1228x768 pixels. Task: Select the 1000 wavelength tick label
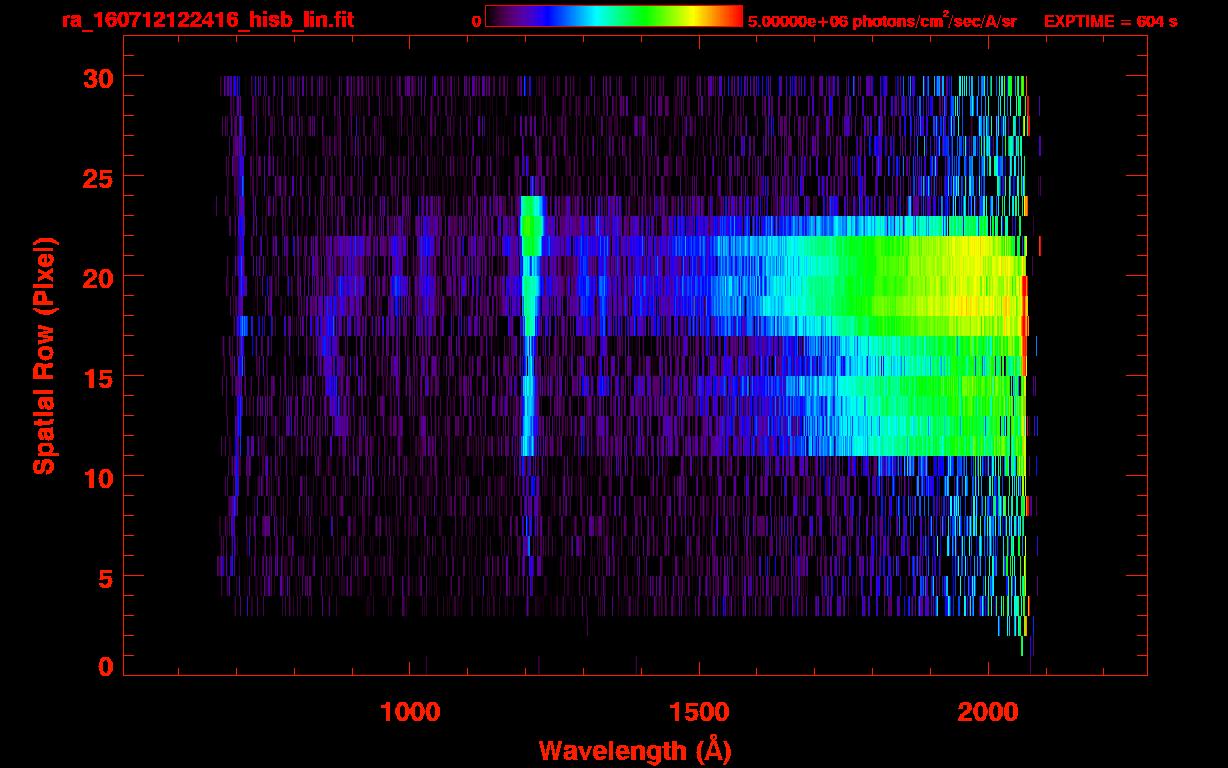click(x=410, y=712)
